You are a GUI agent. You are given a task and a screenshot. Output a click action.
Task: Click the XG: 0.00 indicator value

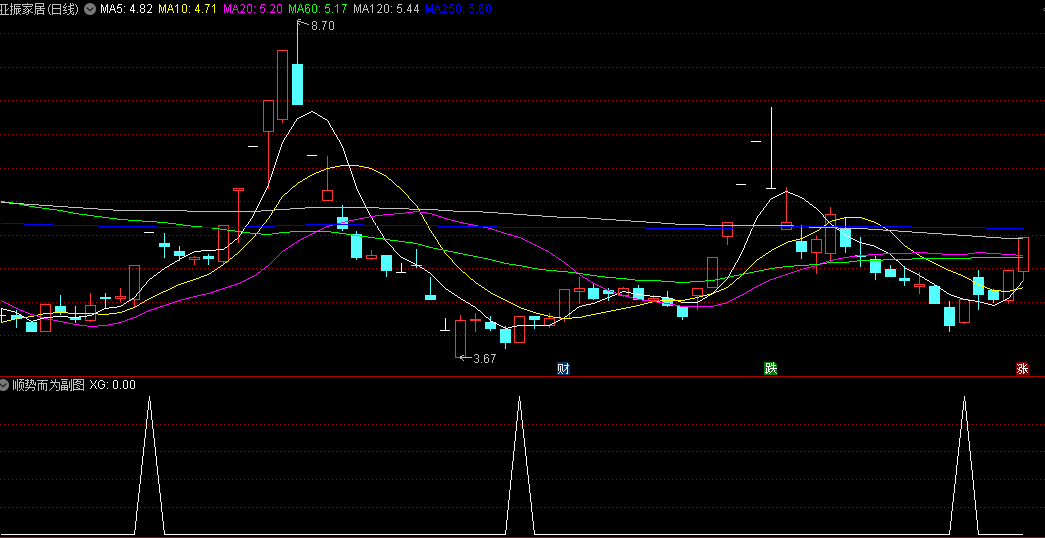pos(113,385)
